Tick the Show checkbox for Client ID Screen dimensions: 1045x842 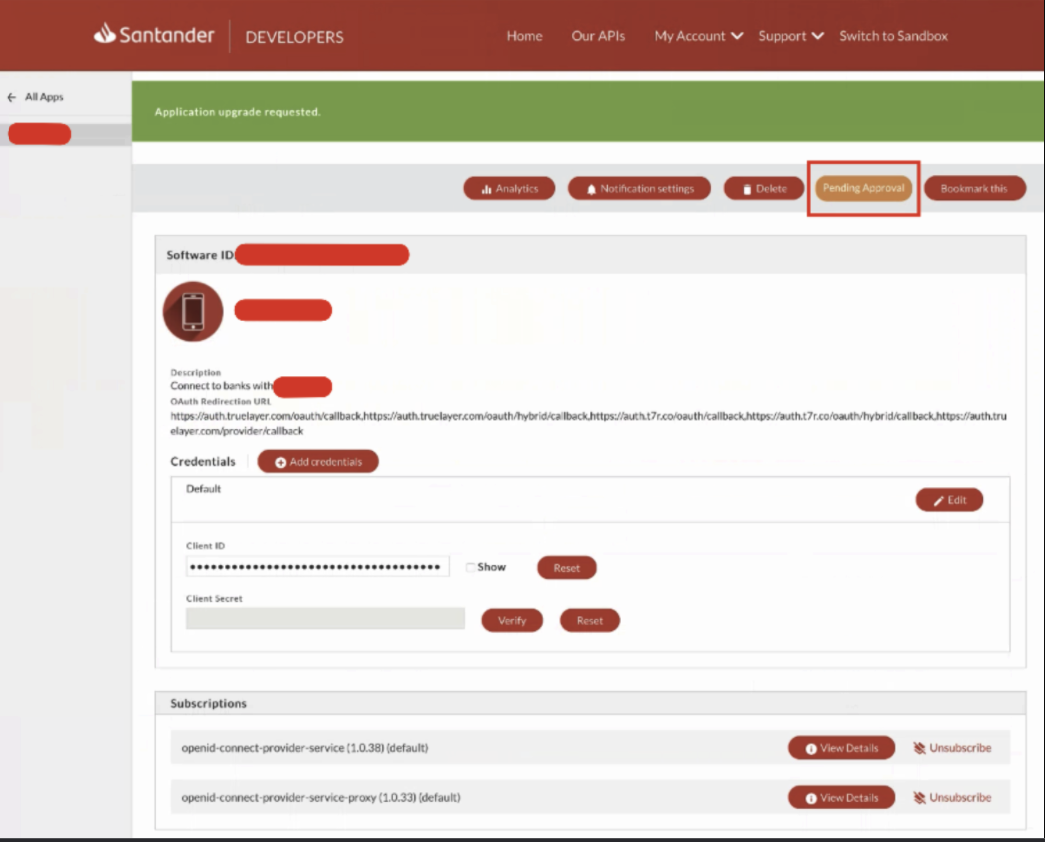(x=471, y=567)
